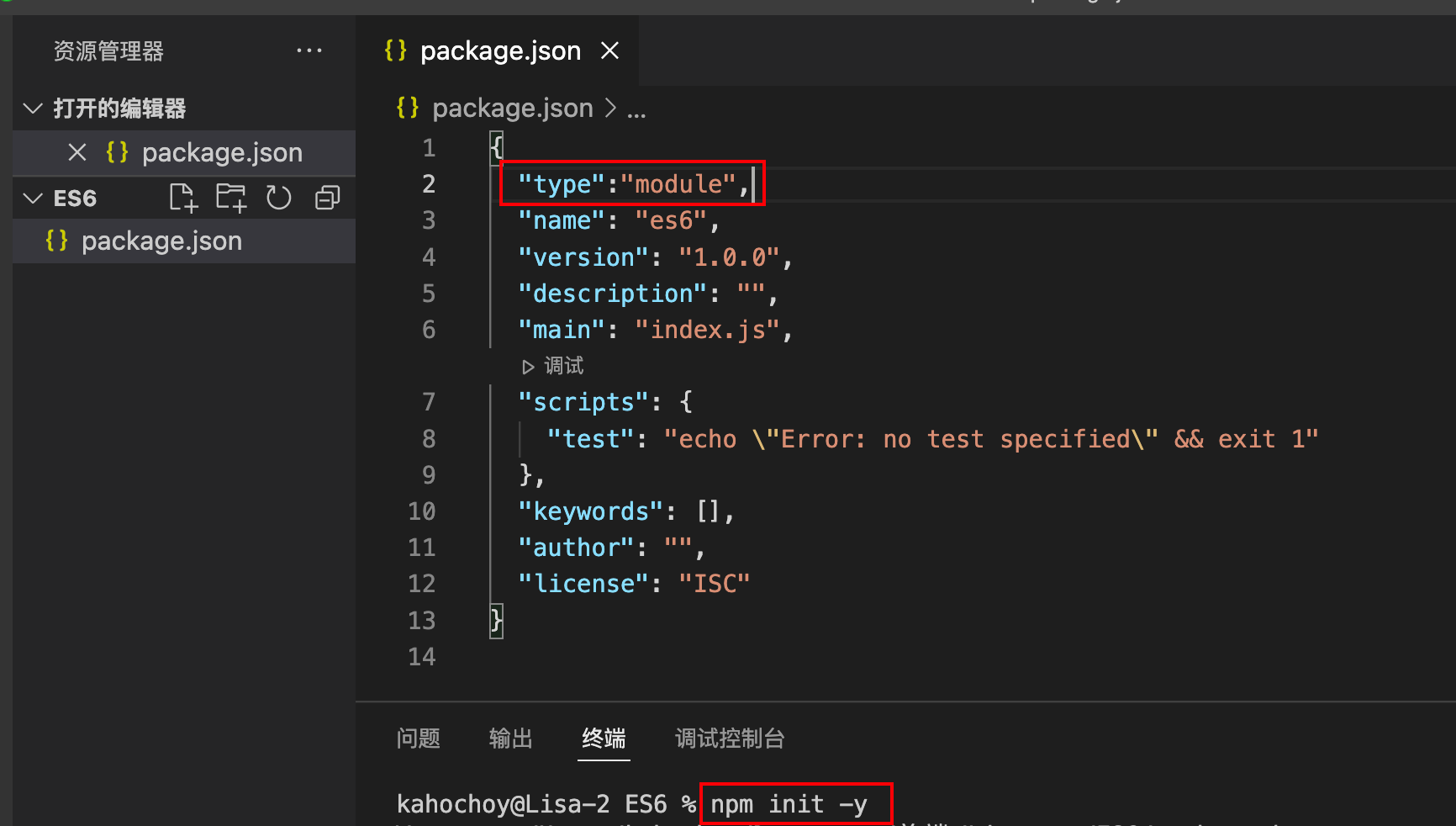Click package.json in the breadcrumb path
The height and width of the screenshot is (826, 1456).
[512, 109]
